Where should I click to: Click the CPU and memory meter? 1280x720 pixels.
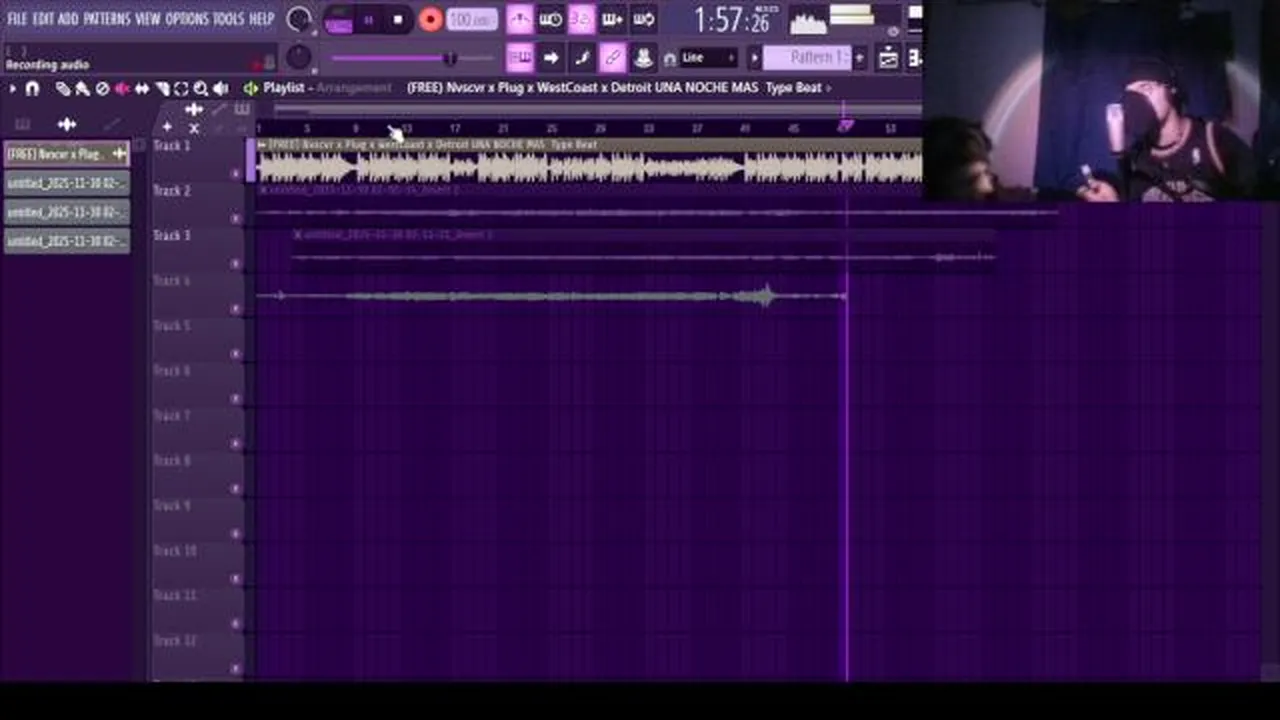(808, 21)
